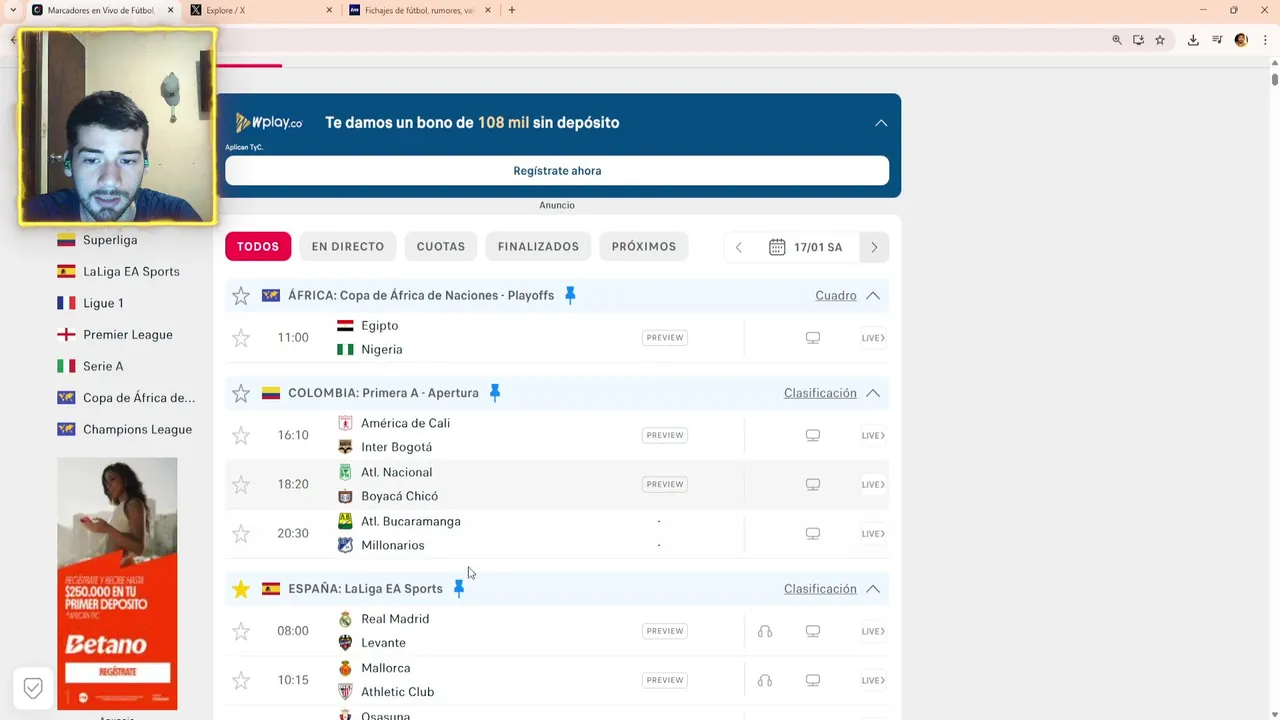
Task: Open audio headphones icon for Real Madrid match
Action: pyautogui.click(x=765, y=631)
